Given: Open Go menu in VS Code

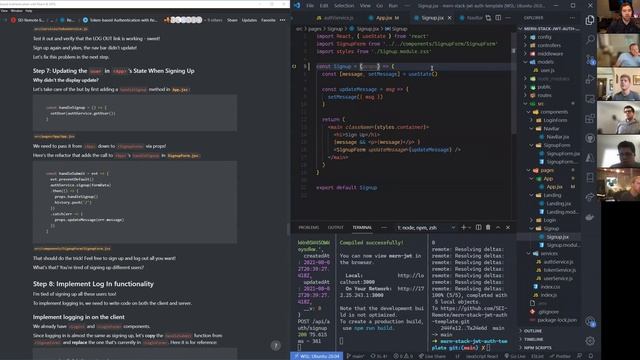Looking at the screenshot, I should 380,6.
